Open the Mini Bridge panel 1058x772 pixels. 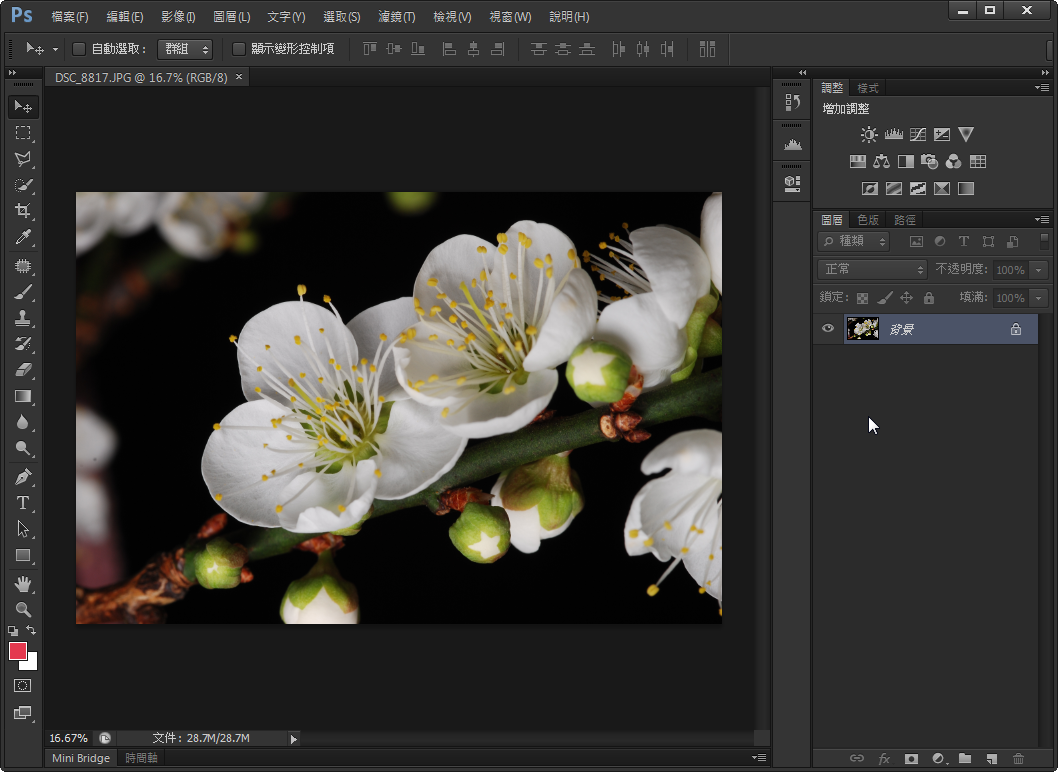tap(81, 758)
